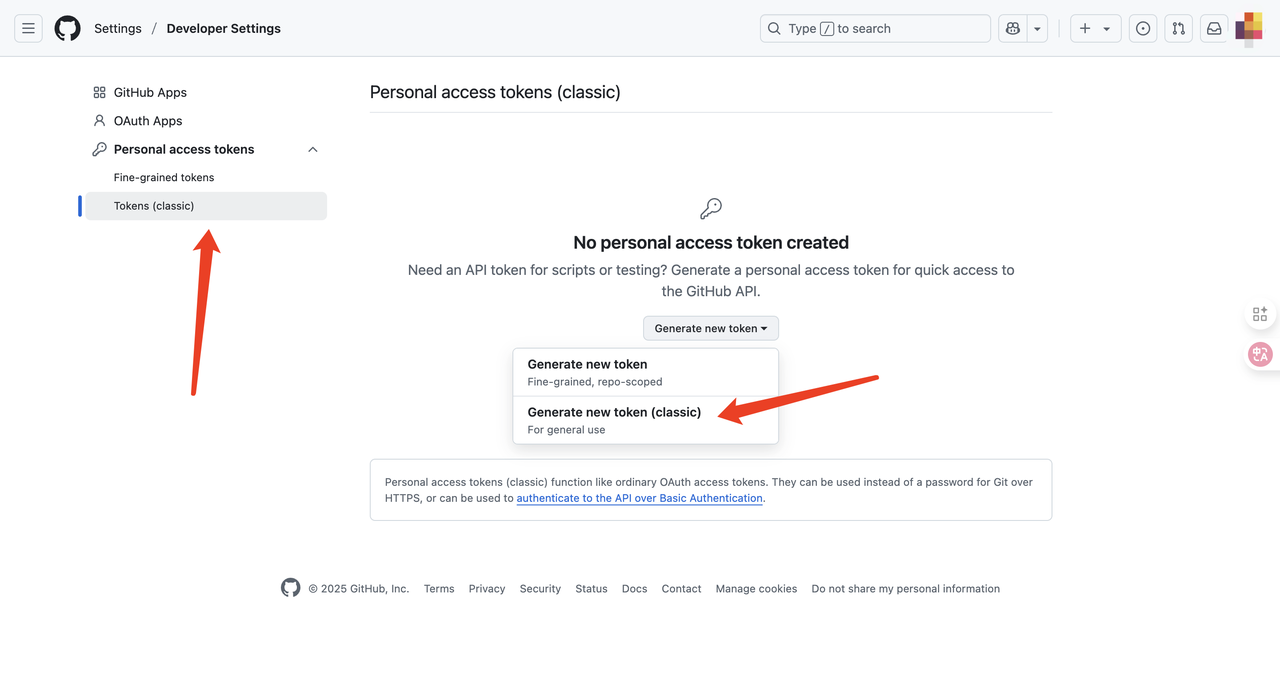Open the hamburger navigation menu
Viewport: 1280px width, 691px height.
tap(28, 29)
